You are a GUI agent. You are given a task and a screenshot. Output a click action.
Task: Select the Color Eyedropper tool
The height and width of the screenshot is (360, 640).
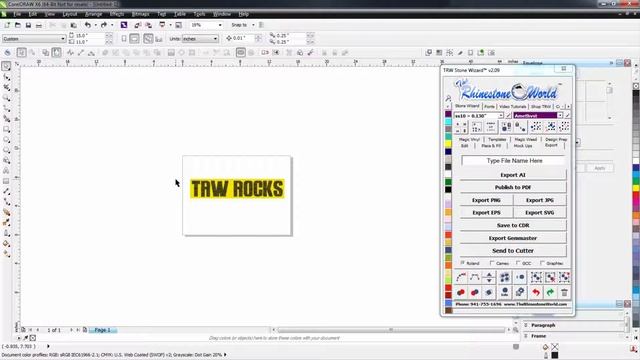(6, 222)
